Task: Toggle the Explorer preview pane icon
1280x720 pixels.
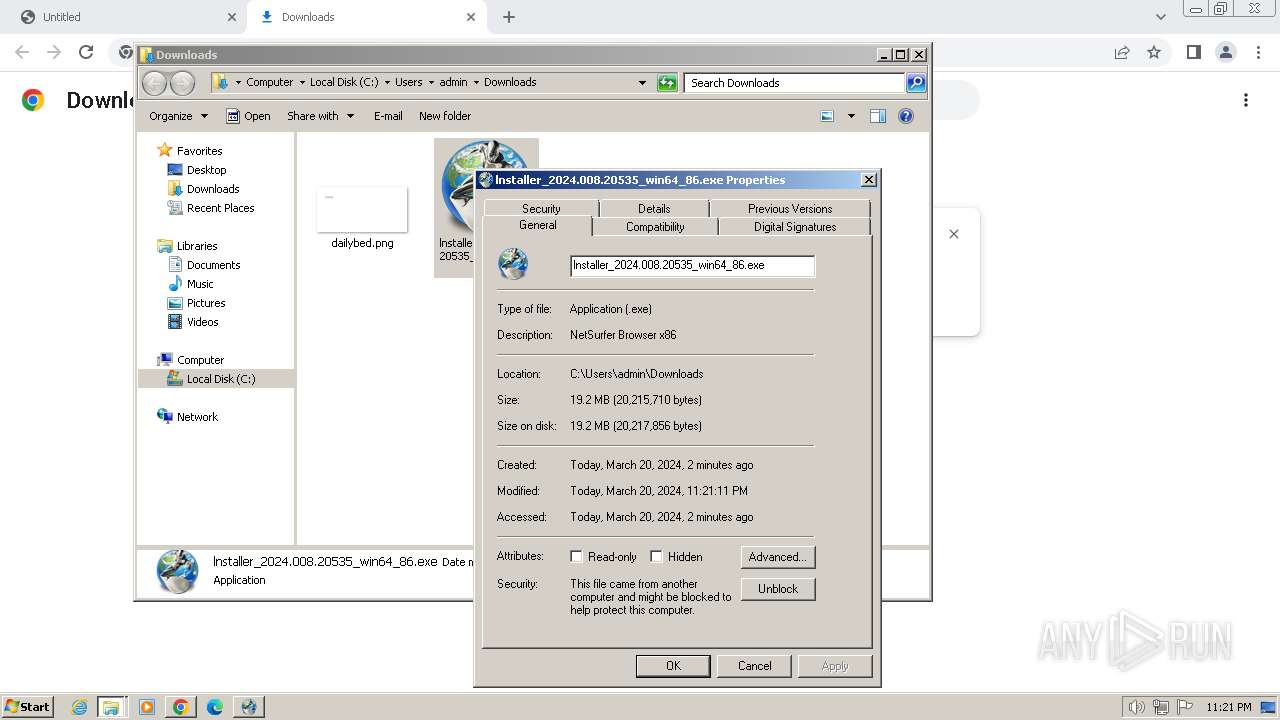Action: 878,116
